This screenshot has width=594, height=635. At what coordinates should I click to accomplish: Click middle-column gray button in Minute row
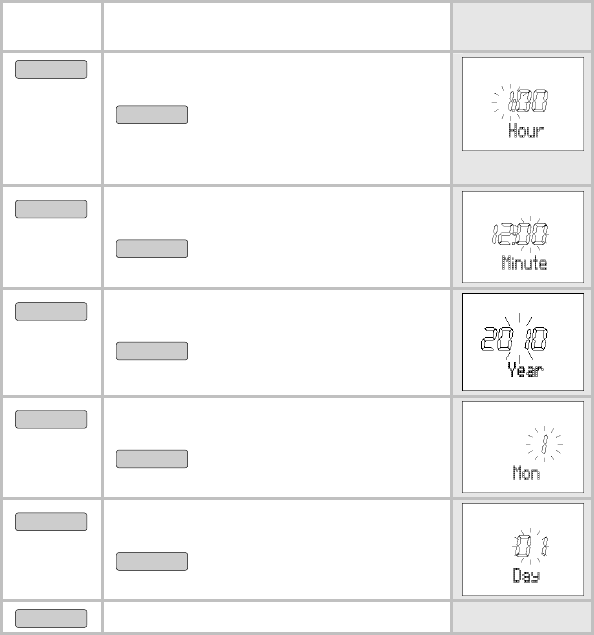click(x=152, y=248)
